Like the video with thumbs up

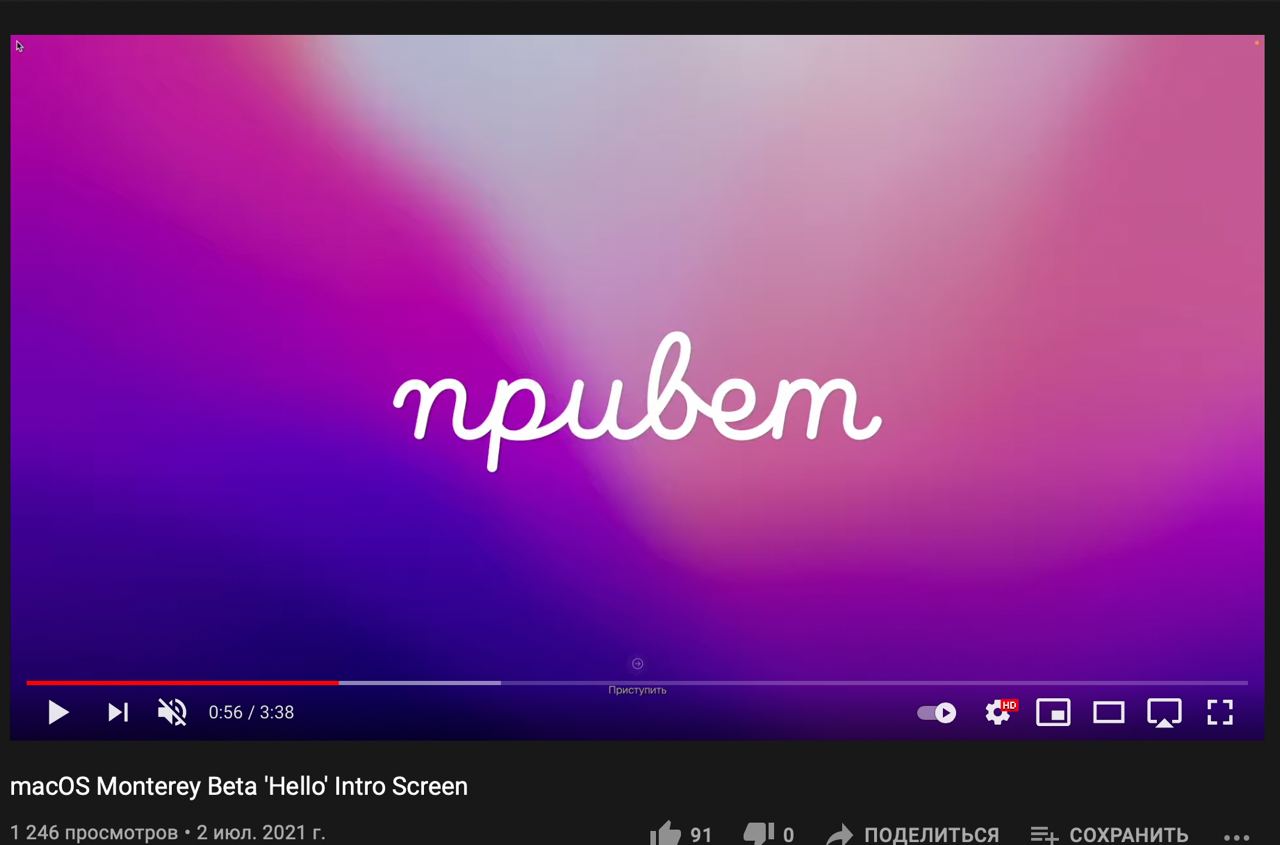681,834
